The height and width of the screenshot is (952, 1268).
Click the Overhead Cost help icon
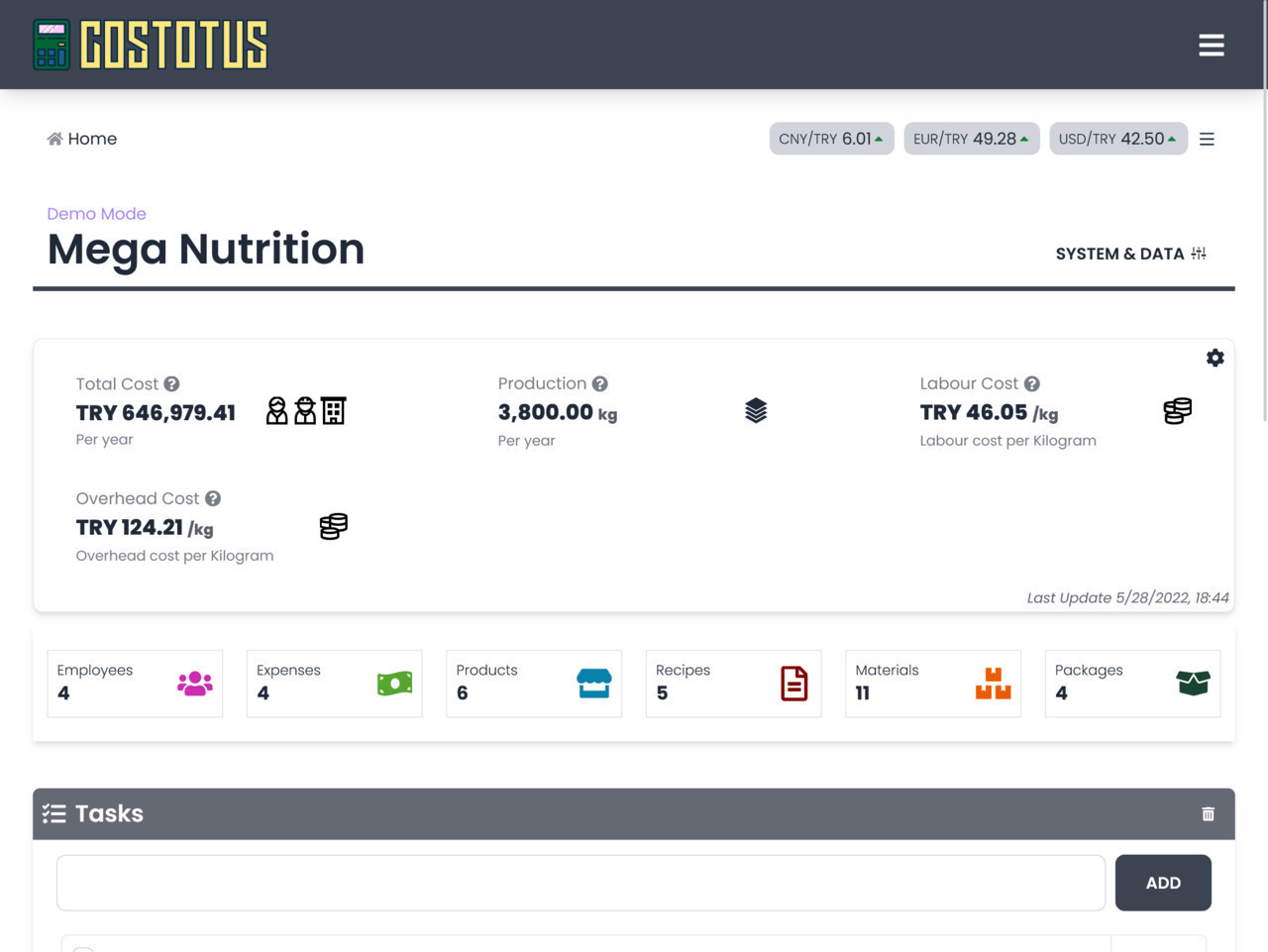coord(213,499)
